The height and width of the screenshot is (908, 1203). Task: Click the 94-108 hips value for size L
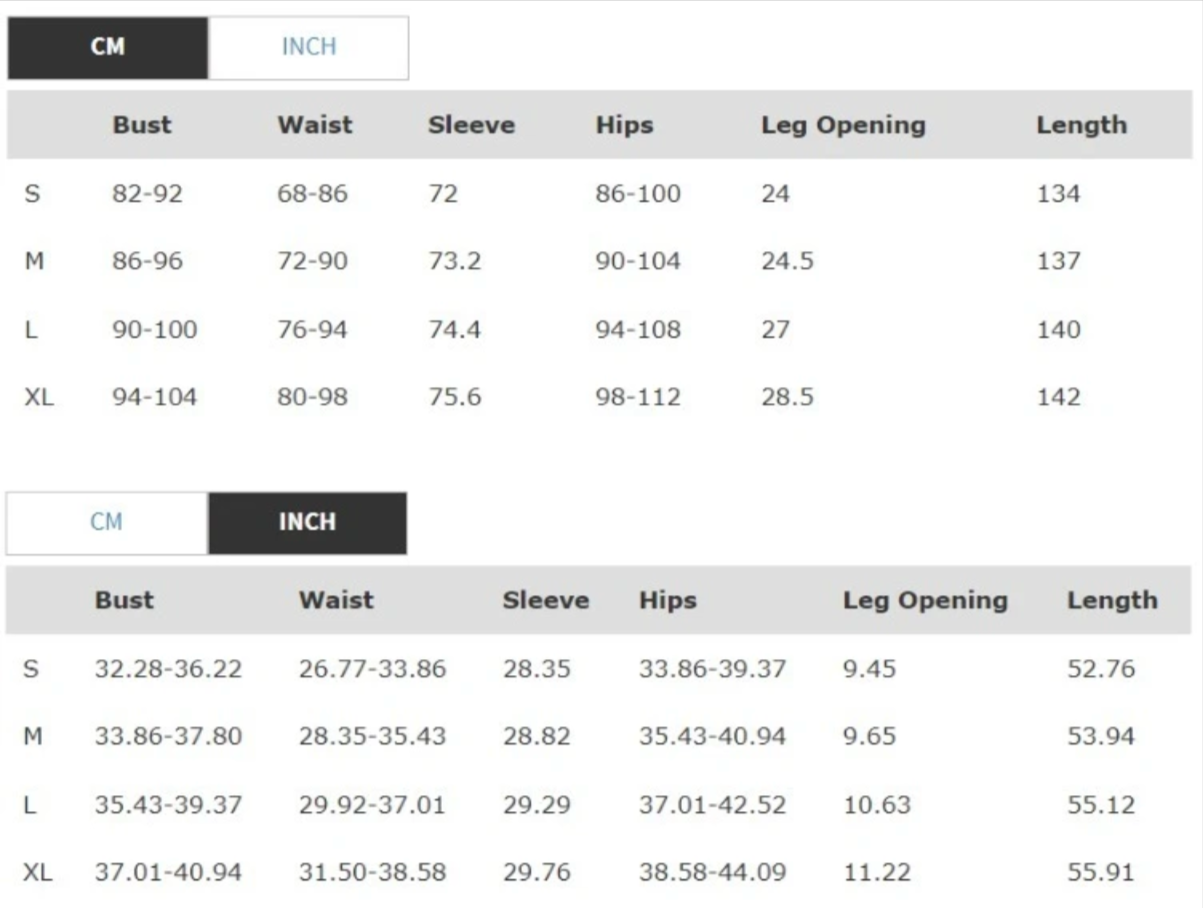point(638,330)
